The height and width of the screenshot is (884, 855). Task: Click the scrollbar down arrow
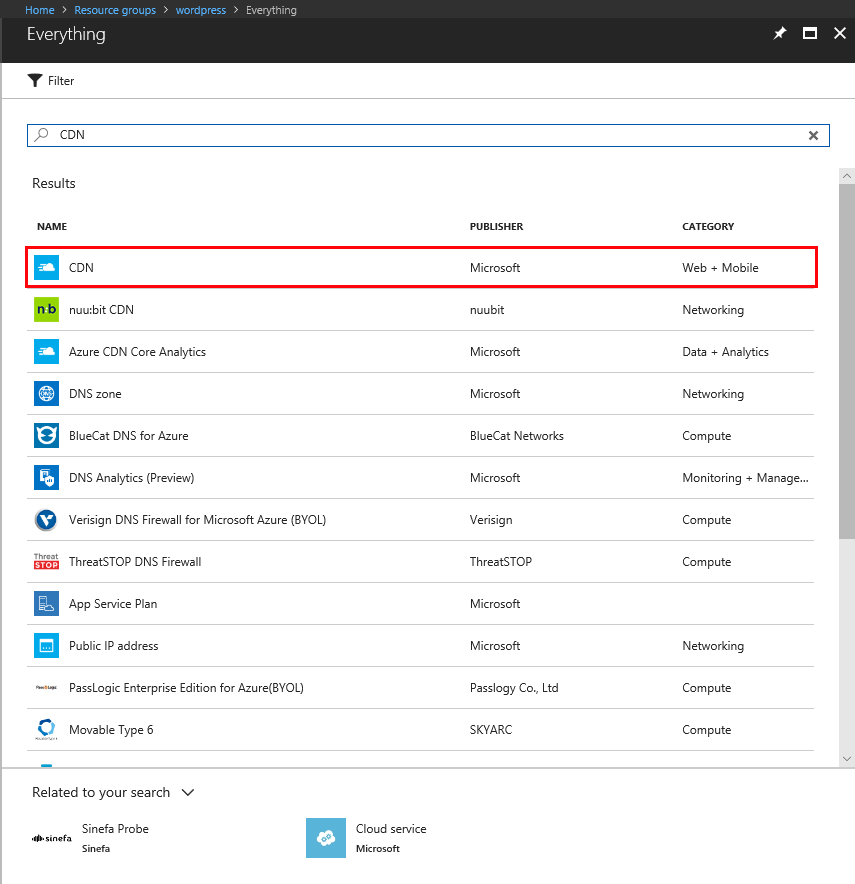pyautogui.click(x=847, y=758)
